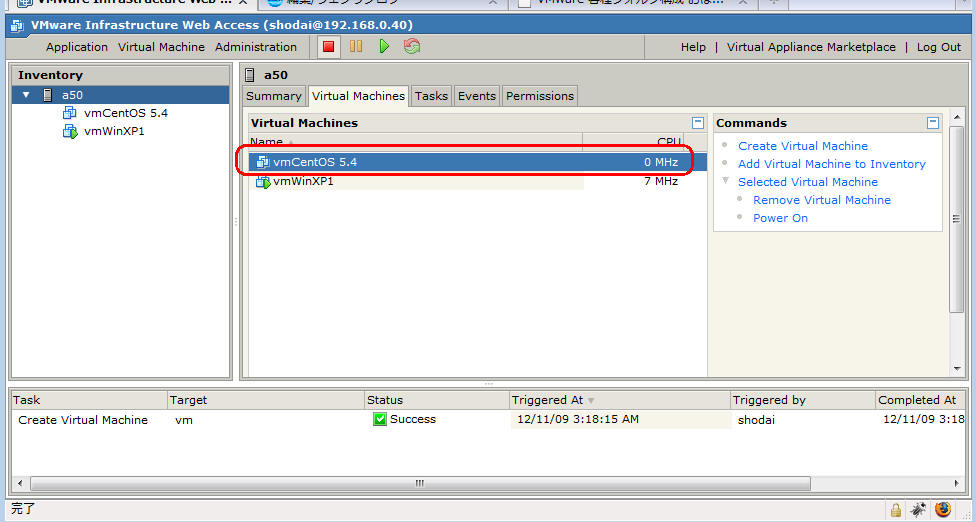Click the vmWinXP1 icon in Virtual Machines list
The height and width of the screenshot is (522, 976).
point(264,181)
